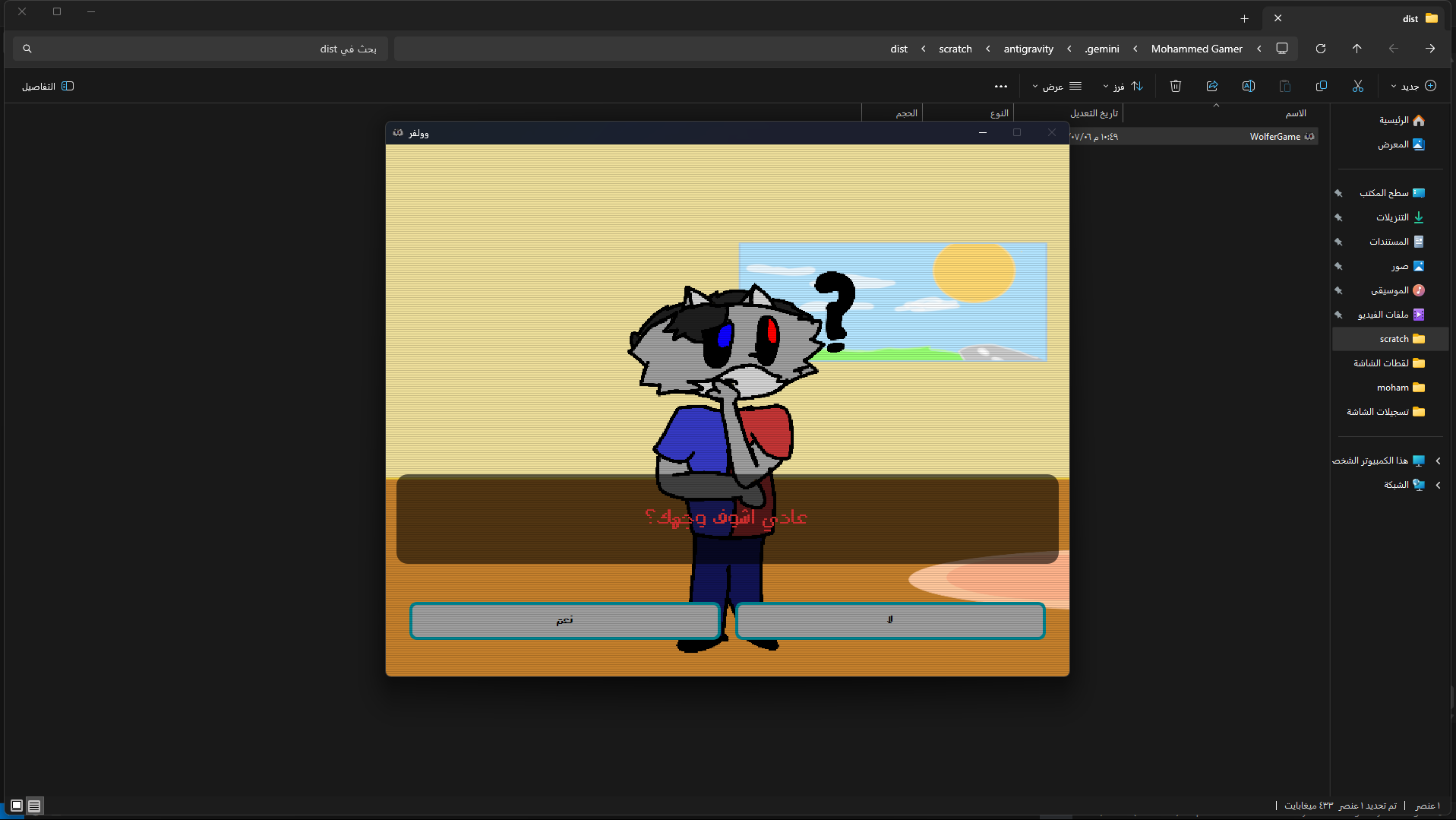Expand الشبكة network tree node

click(1438, 485)
